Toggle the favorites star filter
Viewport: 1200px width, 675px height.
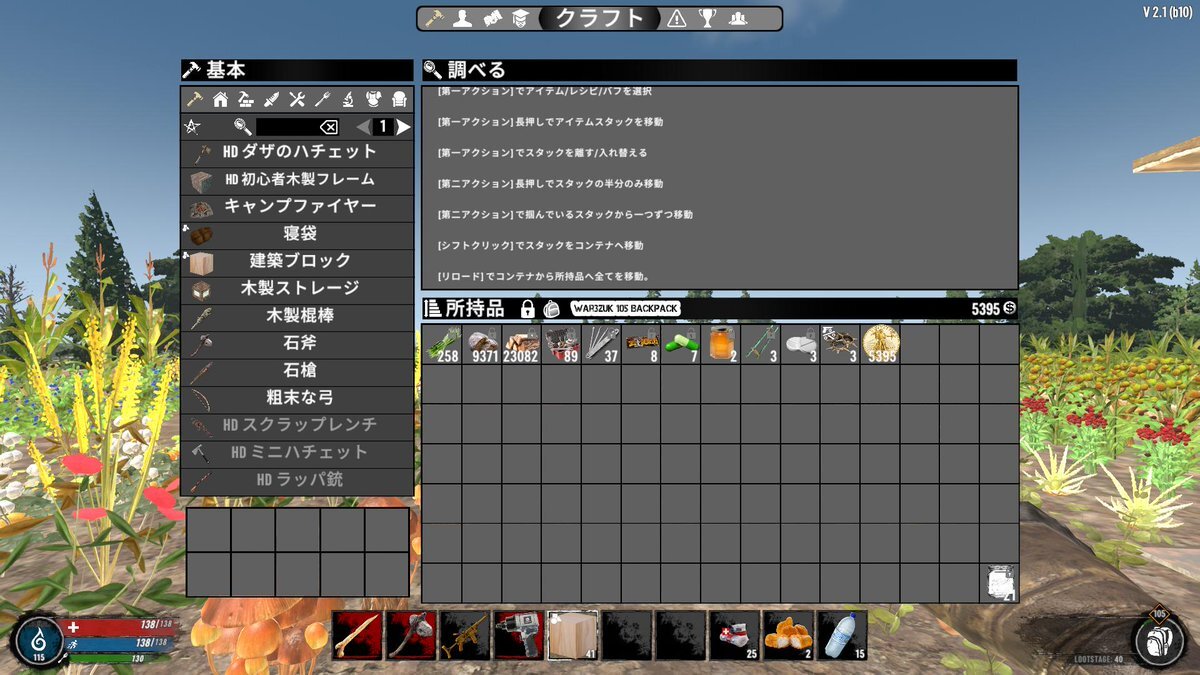(194, 127)
